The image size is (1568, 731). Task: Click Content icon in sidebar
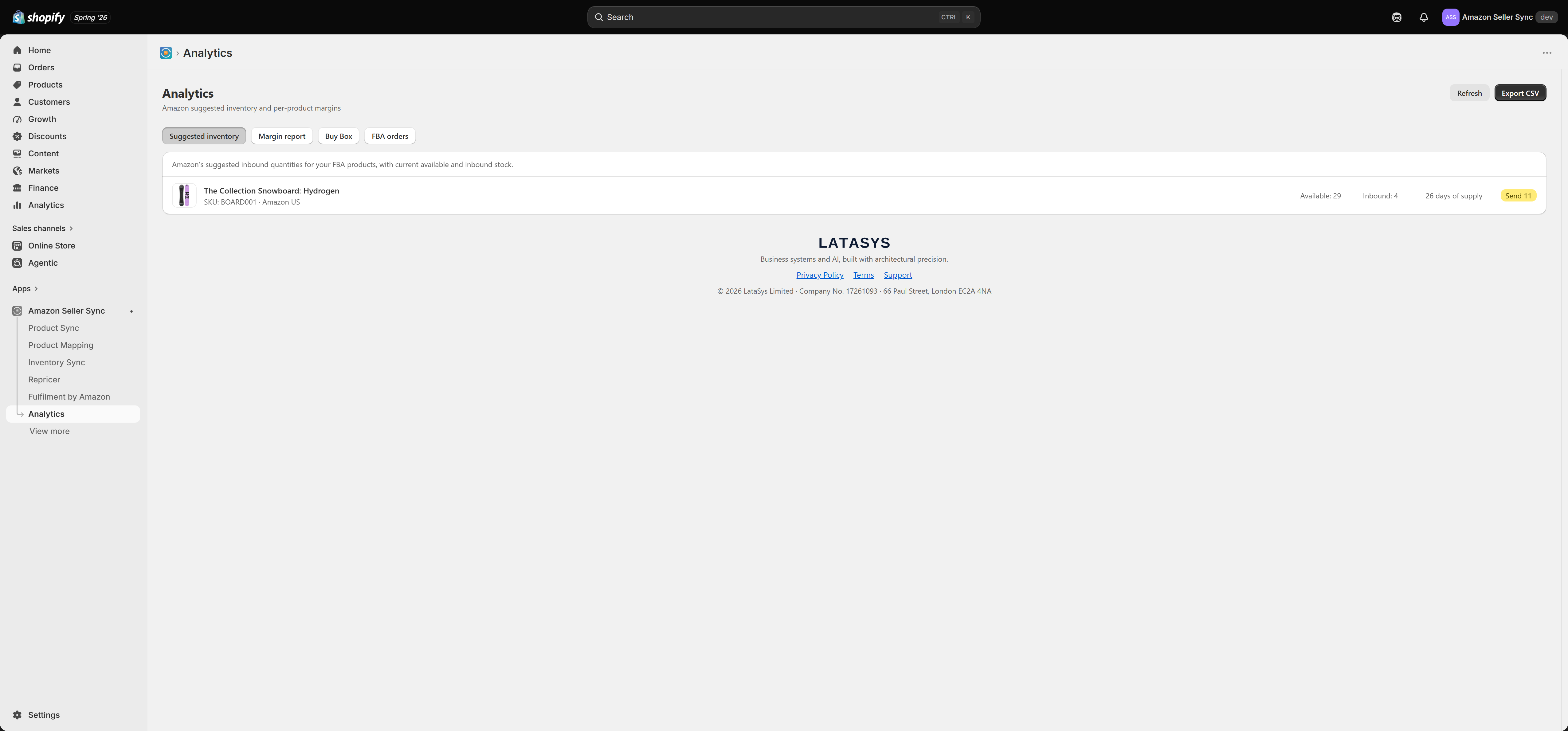tap(17, 153)
